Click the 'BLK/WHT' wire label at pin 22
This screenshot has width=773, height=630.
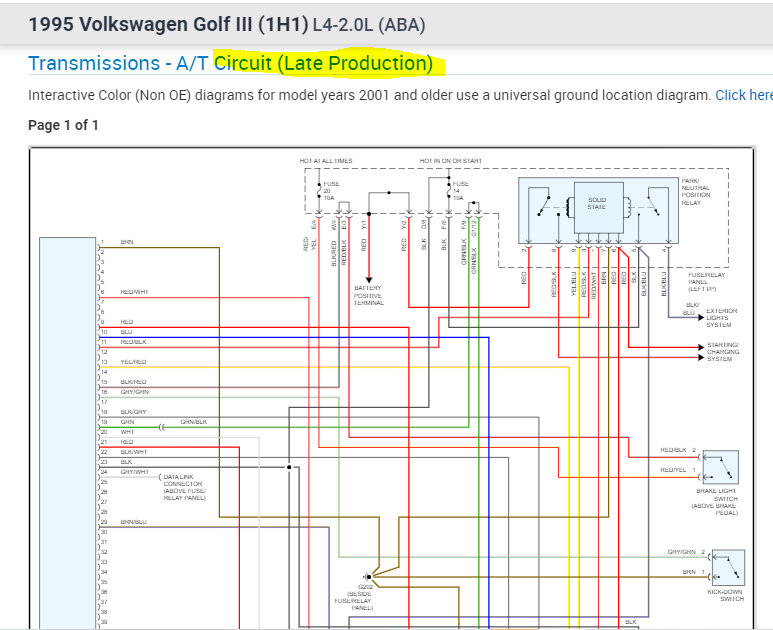134,452
